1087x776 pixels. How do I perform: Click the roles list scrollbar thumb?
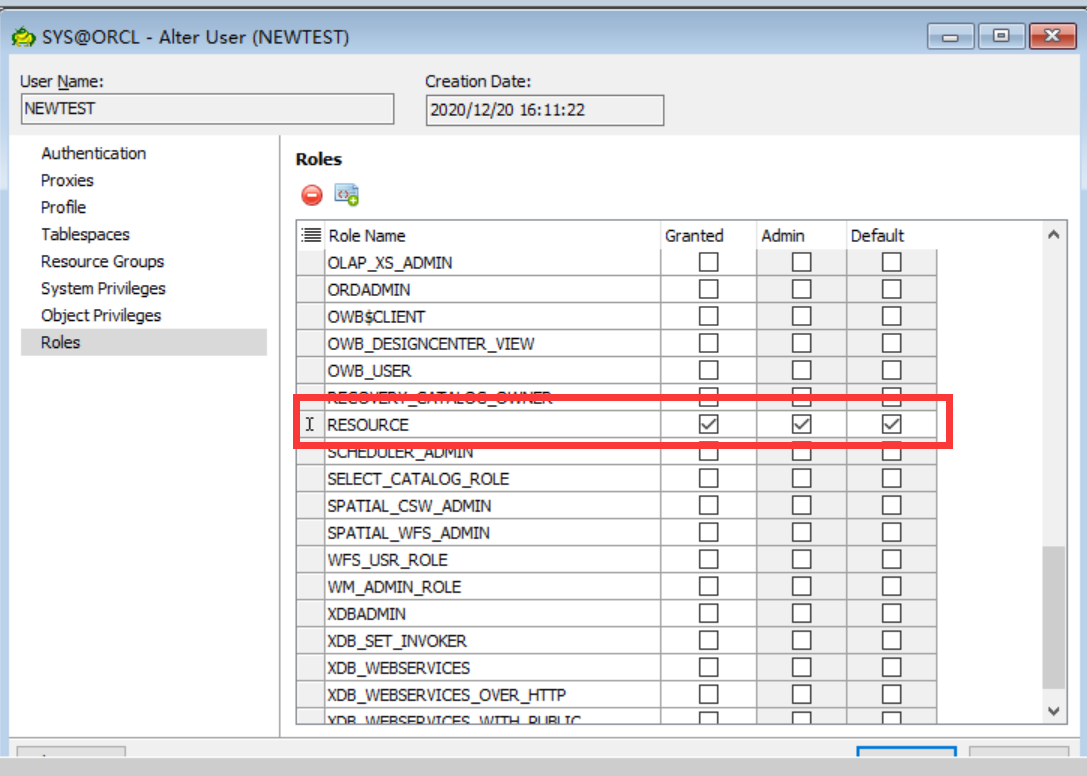(1054, 617)
